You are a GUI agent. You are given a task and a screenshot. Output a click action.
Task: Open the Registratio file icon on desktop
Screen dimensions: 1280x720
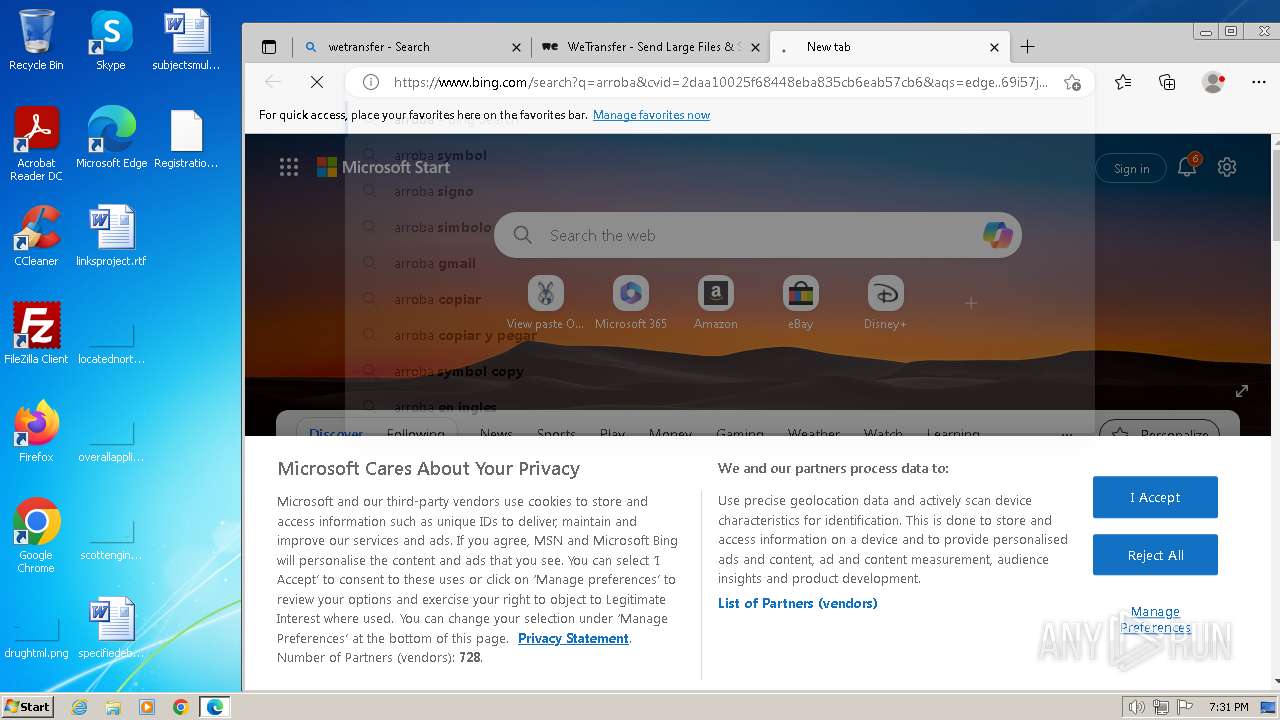click(186, 137)
